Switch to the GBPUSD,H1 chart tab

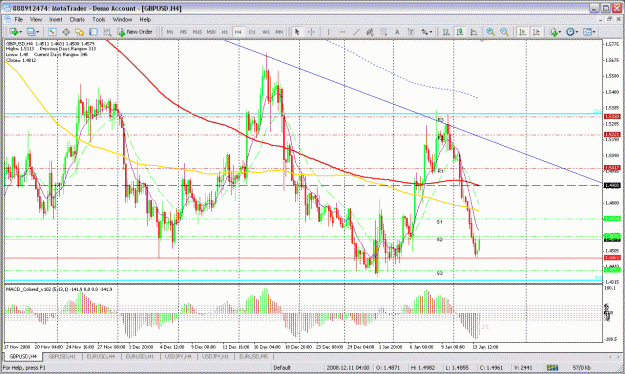(62, 357)
